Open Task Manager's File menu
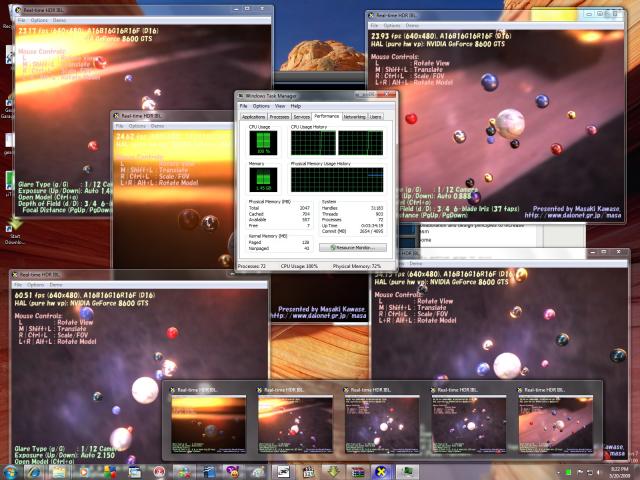Image resolution: width=640 pixels, height=480 pixels. (x=243, y=106)
